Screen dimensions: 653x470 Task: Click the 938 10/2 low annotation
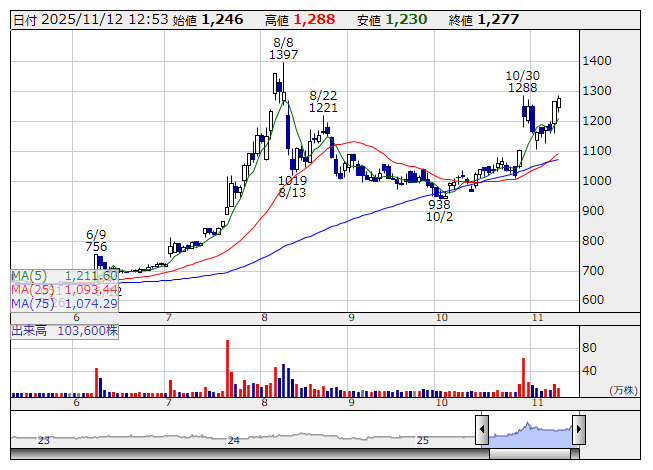click(x=439, y=209)
